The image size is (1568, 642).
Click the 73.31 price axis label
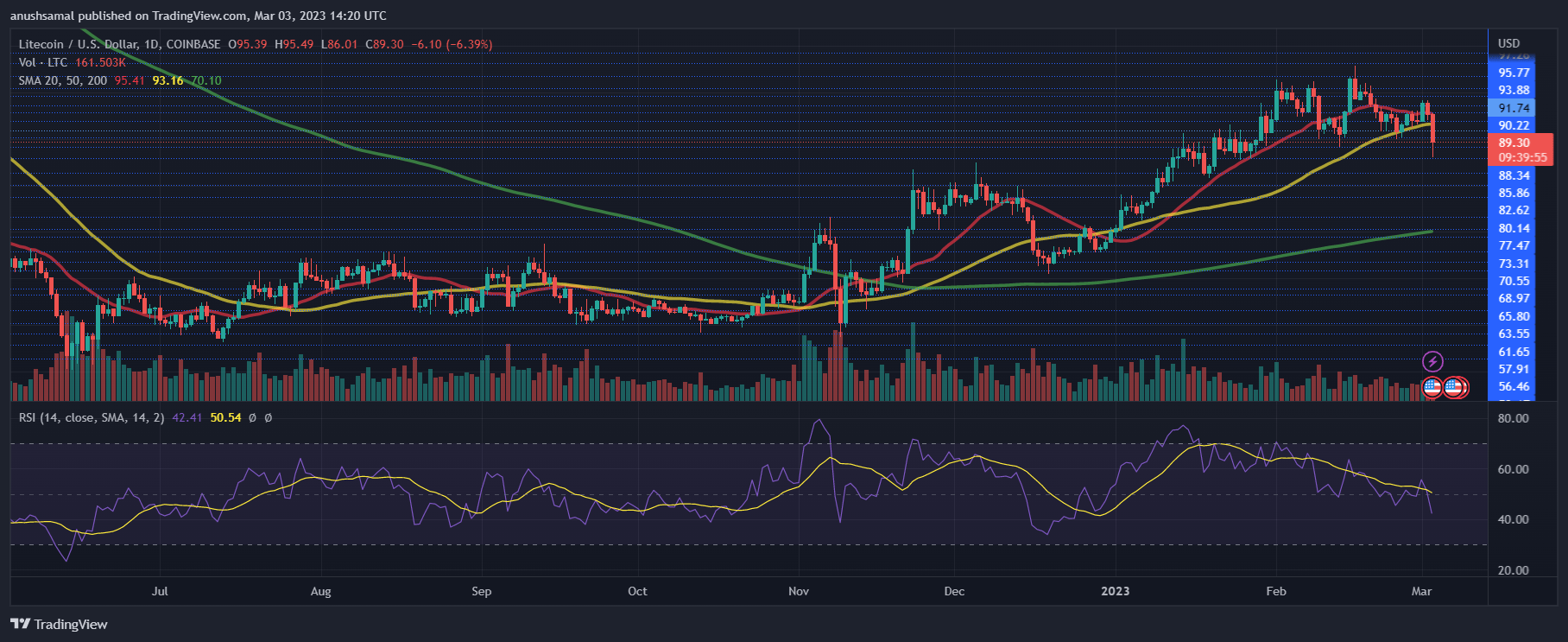point(1514,264)
